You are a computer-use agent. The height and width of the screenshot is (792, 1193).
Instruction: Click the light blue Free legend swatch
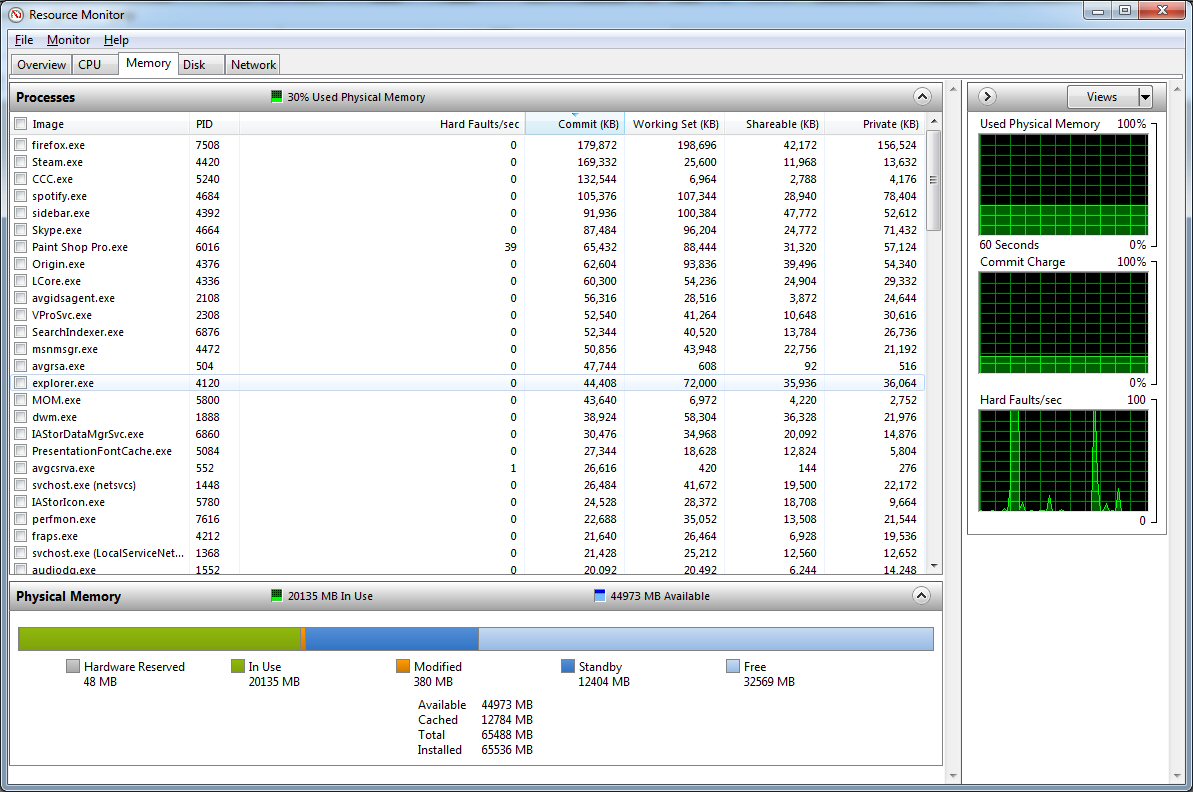(x=733, y=666)
